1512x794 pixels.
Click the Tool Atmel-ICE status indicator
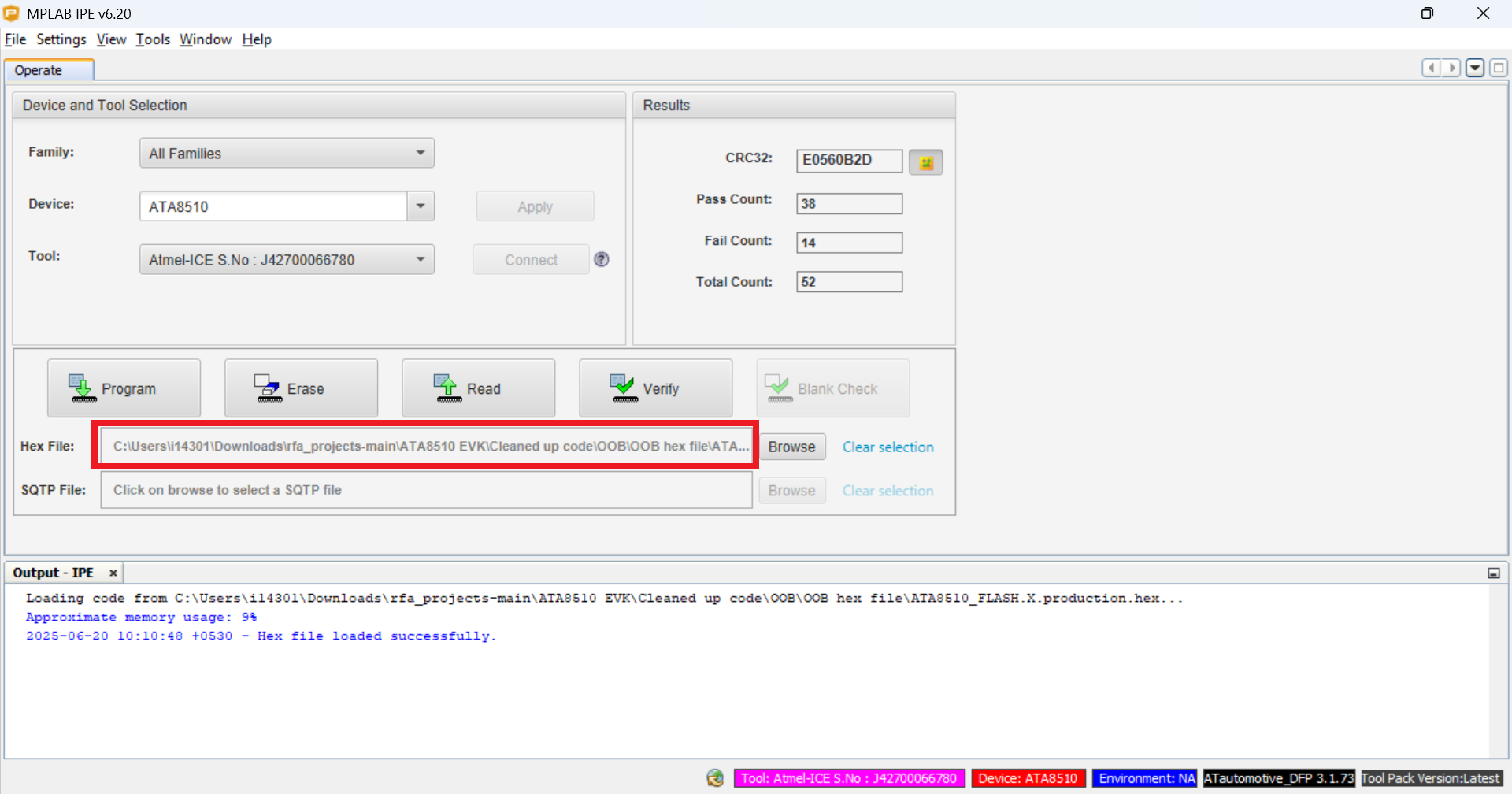point(849,778)
